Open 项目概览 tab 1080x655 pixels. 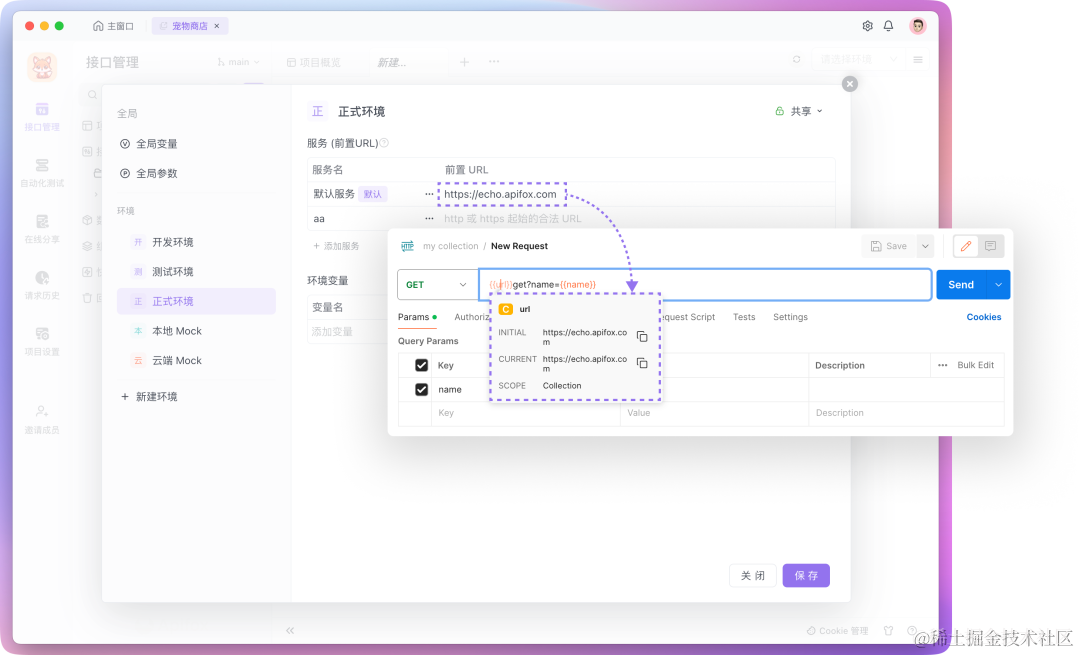(x=314, y=62)
